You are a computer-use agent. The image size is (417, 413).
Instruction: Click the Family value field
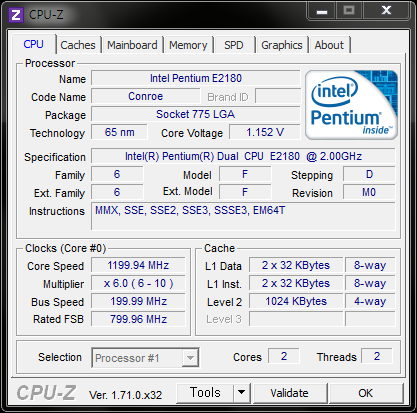[x=117, y=174]
